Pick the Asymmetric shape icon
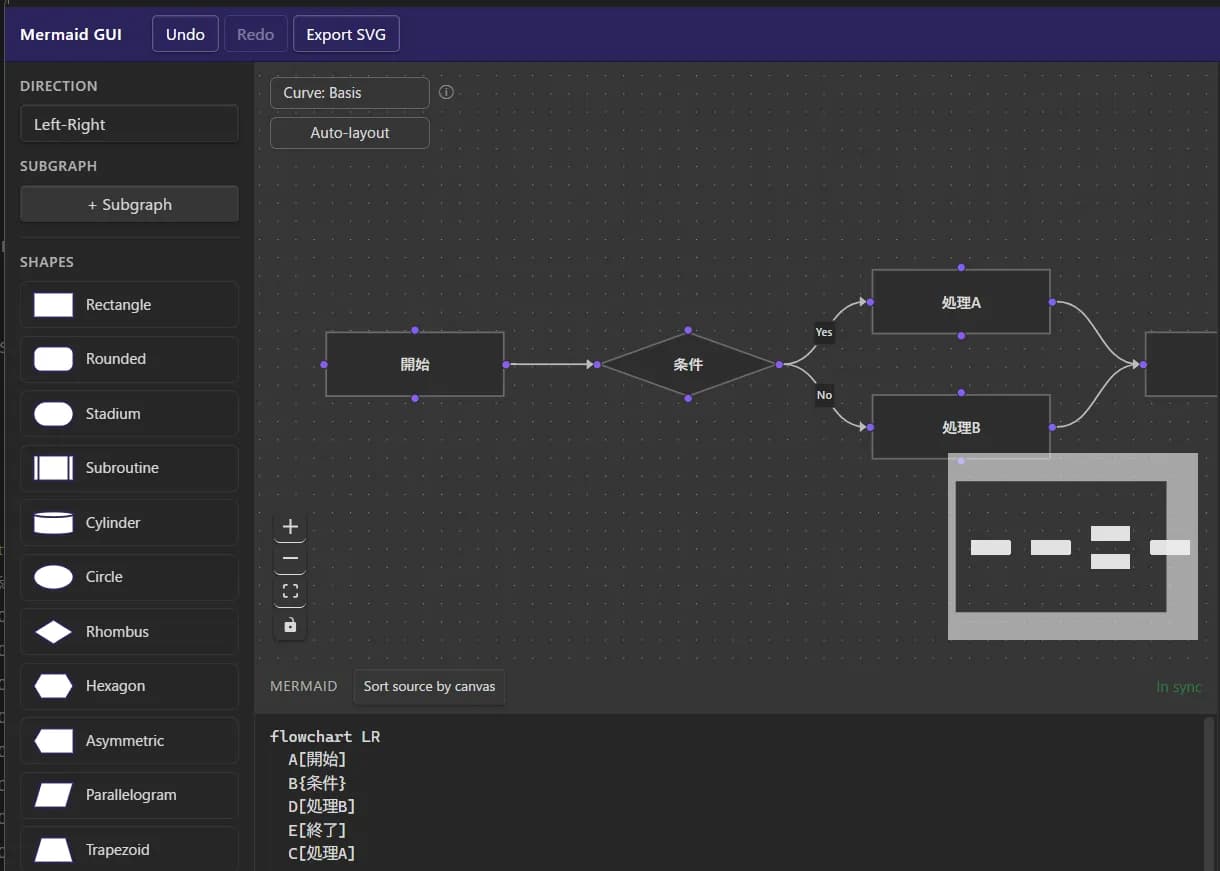This screenshot has height=871, width=1220. point(53,741)
